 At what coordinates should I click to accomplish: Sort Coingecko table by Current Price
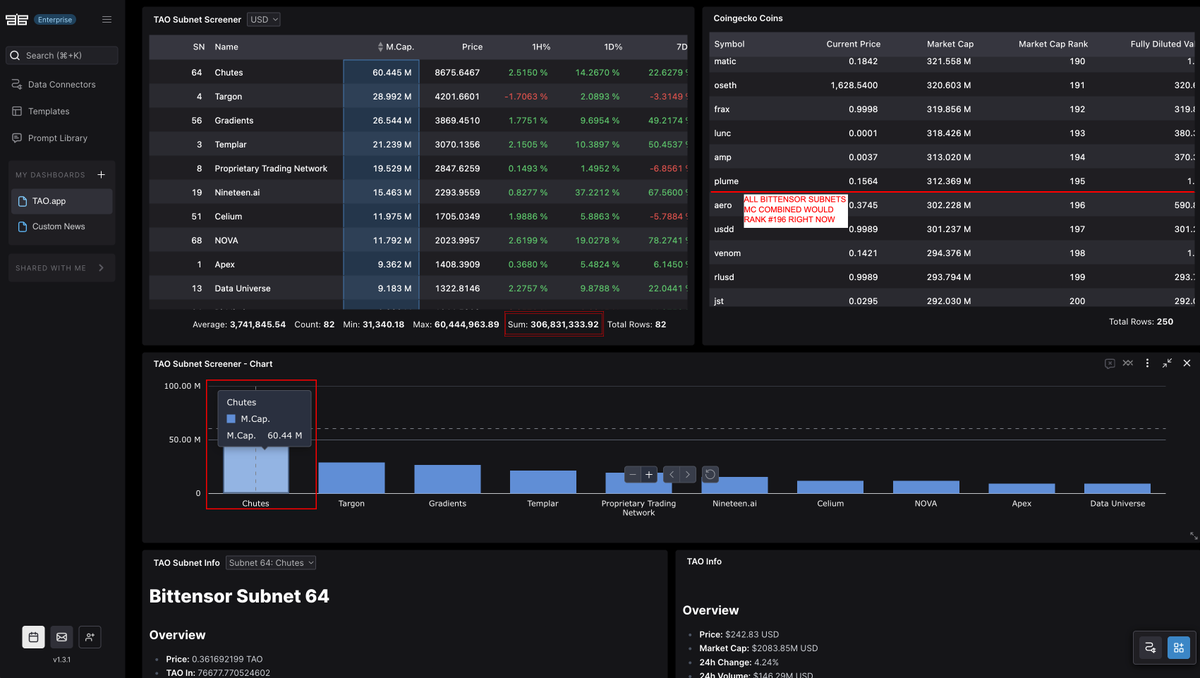853,44
